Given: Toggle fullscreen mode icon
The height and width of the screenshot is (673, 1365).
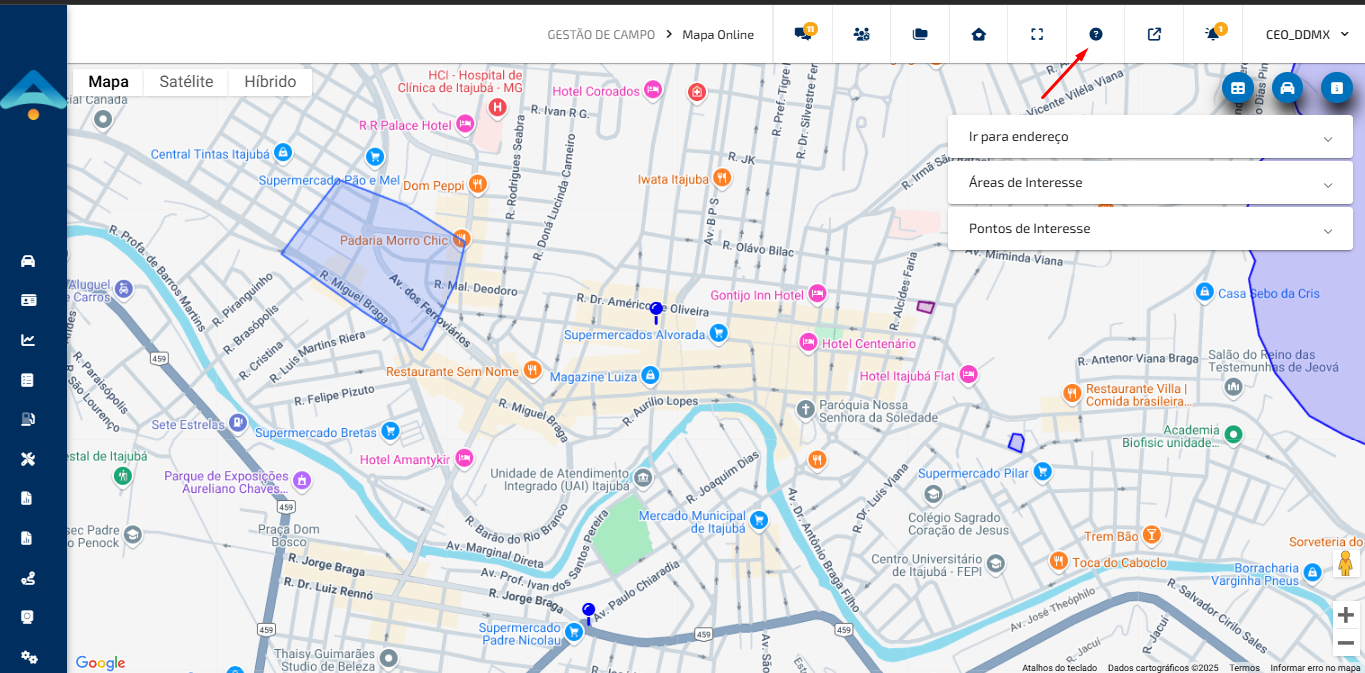Looking at the screenshot, I should coord(1037,34).
